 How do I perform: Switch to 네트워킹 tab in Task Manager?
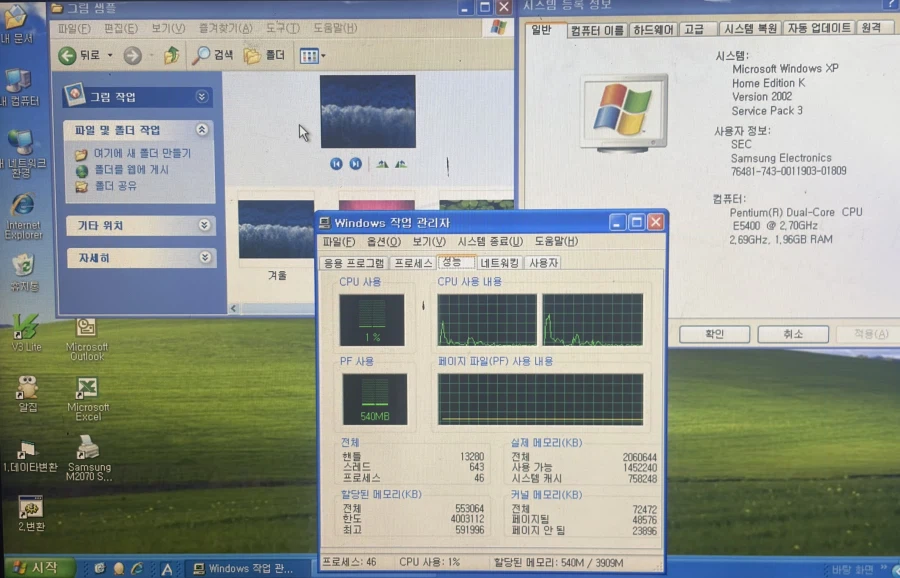click(x=499, y=263)
